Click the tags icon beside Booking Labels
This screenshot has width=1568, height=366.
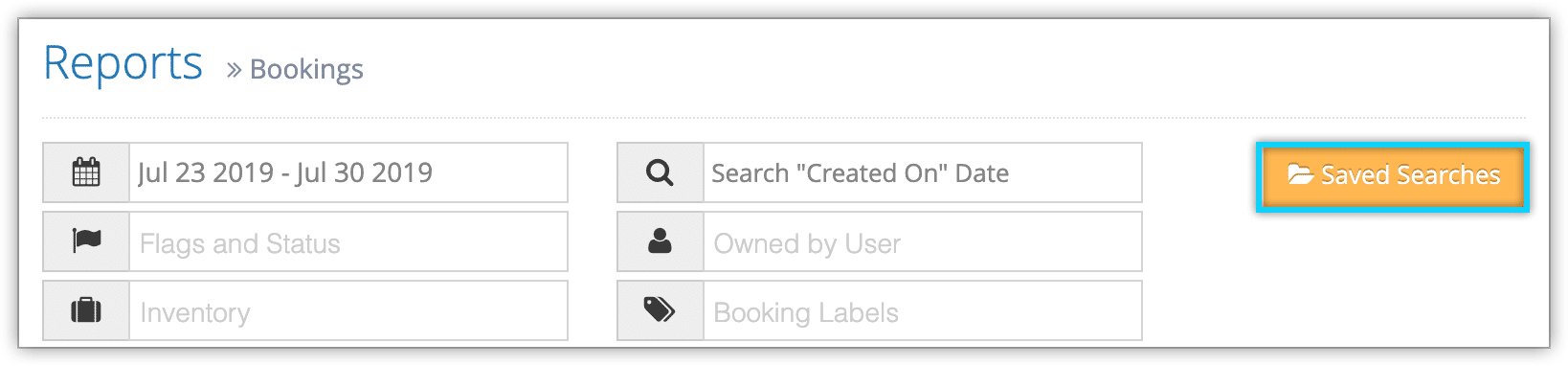(660, 309)
